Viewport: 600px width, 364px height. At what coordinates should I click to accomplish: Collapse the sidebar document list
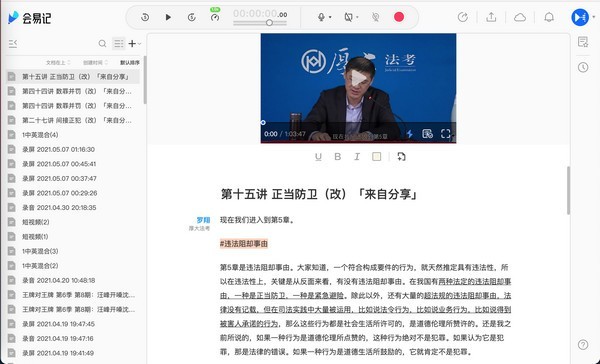click(13, 44)
